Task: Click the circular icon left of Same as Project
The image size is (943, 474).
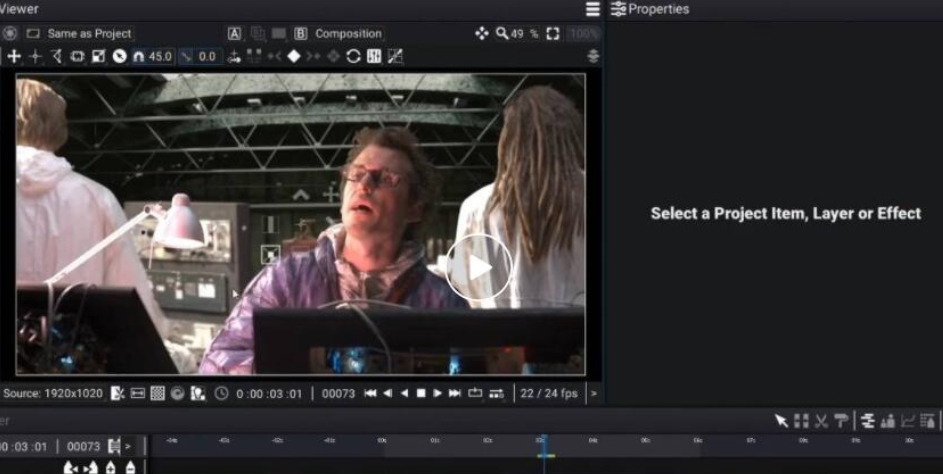Action: tap(10, 34)
